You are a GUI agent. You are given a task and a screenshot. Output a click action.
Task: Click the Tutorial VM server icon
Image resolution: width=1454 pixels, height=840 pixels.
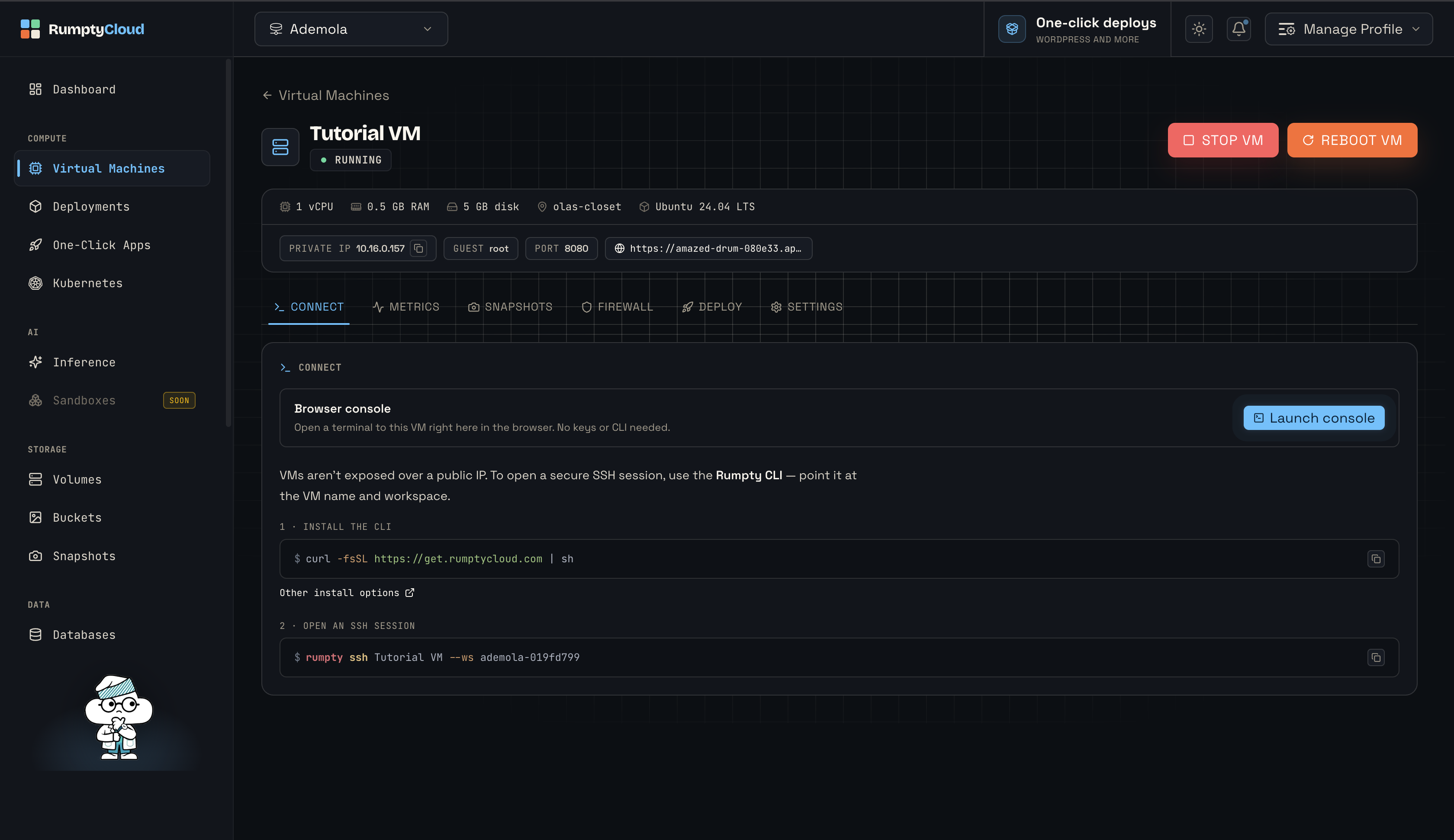pyautogui.click(x=280, y=147)
